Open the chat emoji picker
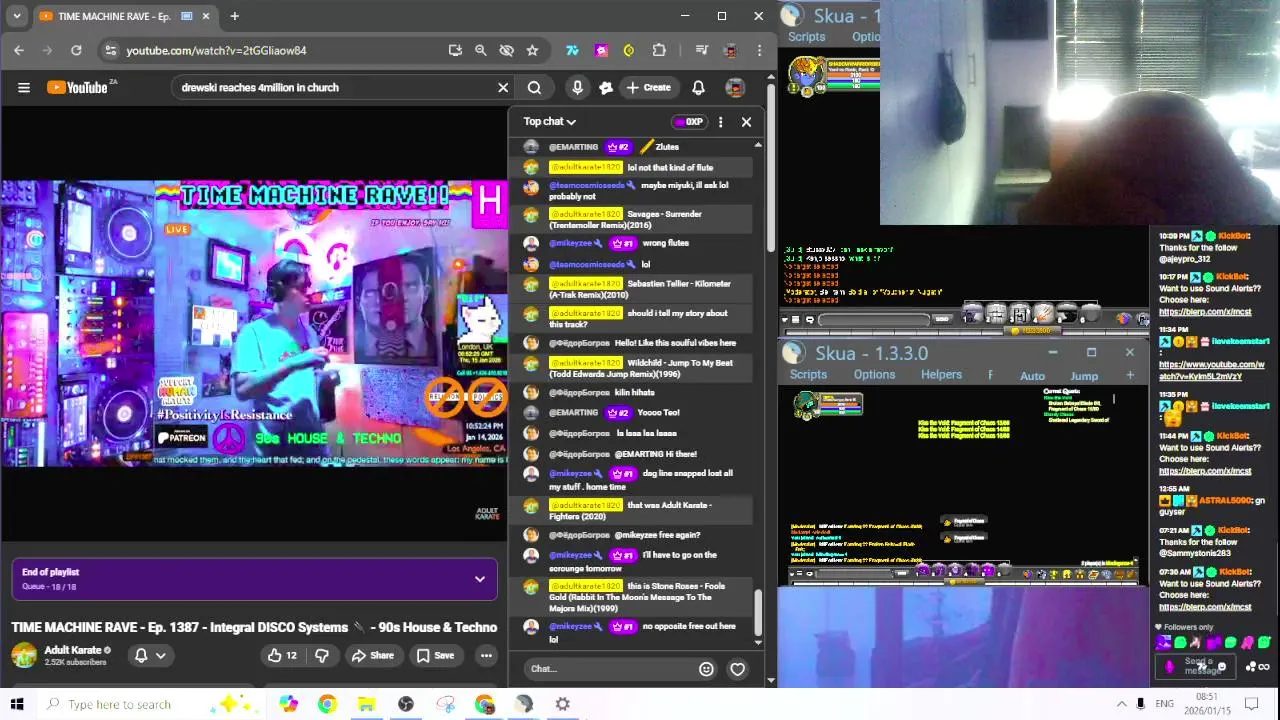The width and height of the screenshot is (1280, 720). [706, 669]
